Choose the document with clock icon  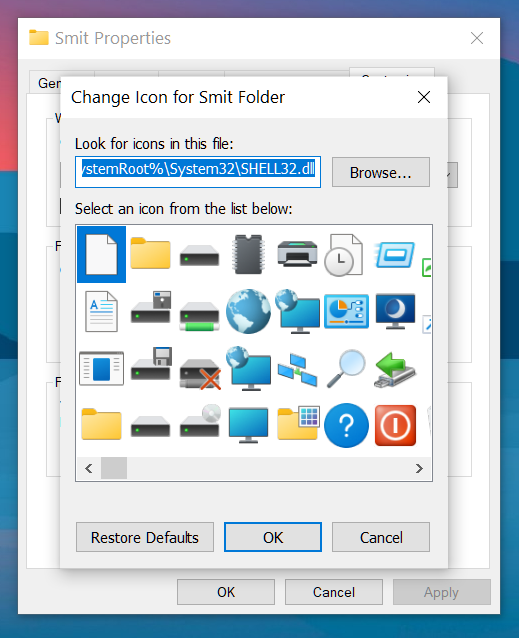point(344,255)
